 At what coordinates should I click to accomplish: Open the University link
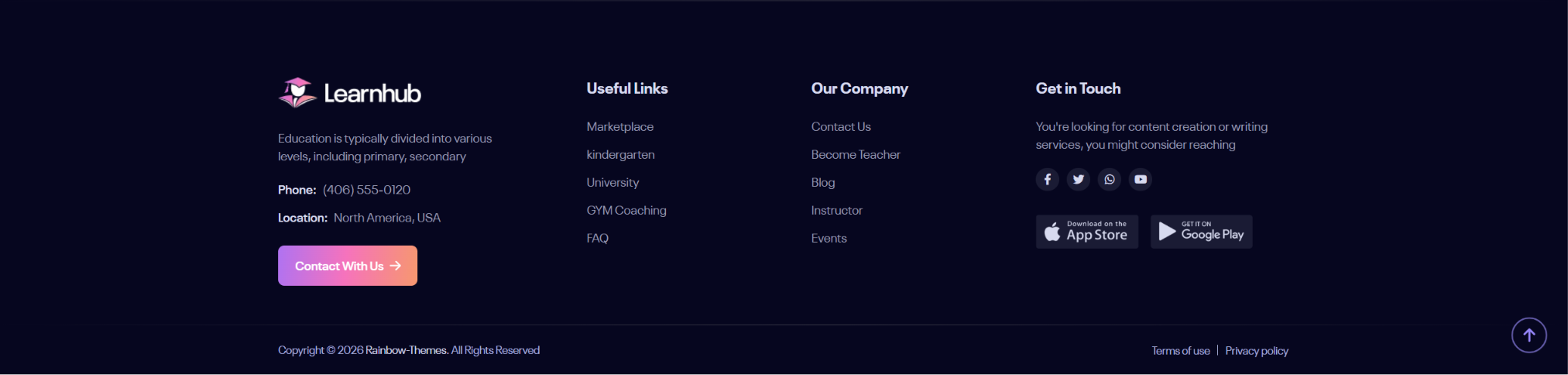click(612, 182)
